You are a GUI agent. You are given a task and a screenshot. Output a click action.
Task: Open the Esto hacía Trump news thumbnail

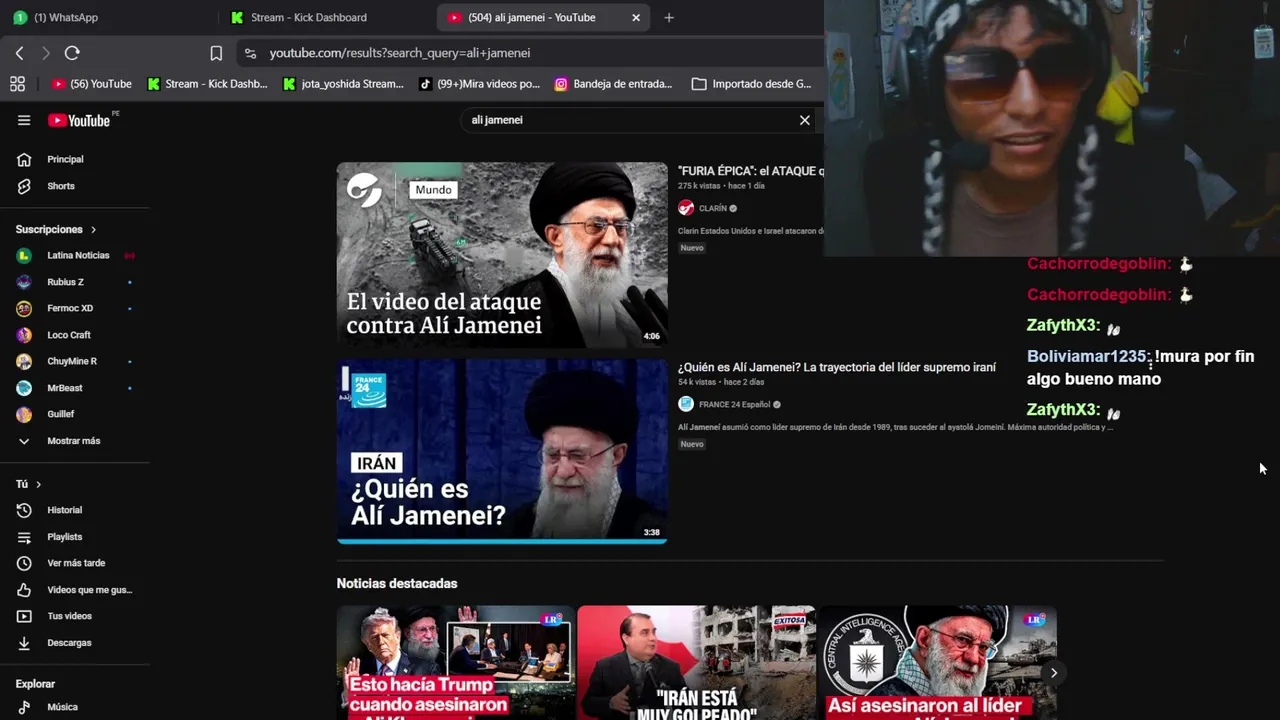click(x=456, y=662)
